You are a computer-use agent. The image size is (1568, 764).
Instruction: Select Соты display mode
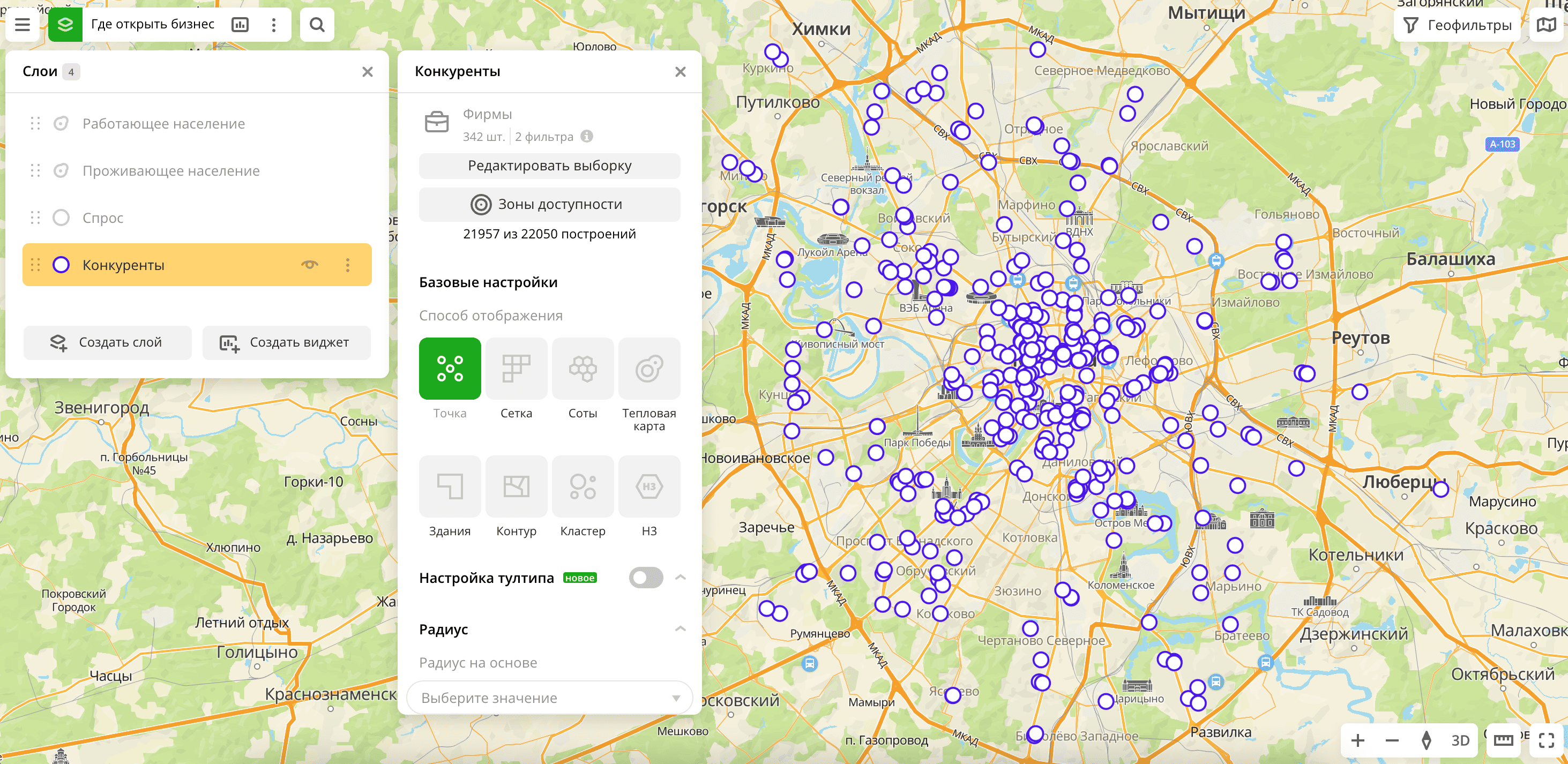(x=583, y=369)
